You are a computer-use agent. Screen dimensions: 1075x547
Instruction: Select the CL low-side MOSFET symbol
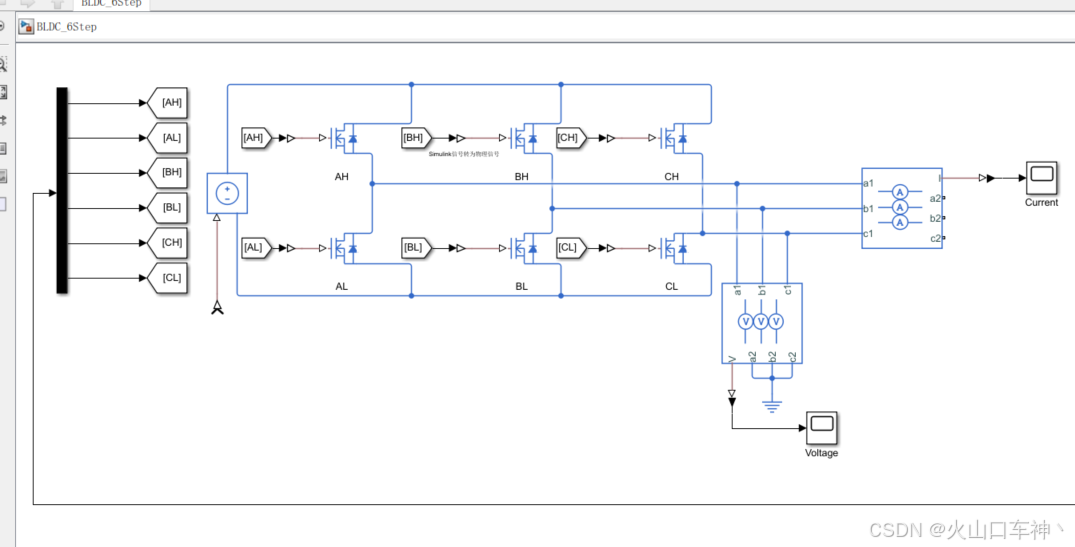(x=673, y=248)
